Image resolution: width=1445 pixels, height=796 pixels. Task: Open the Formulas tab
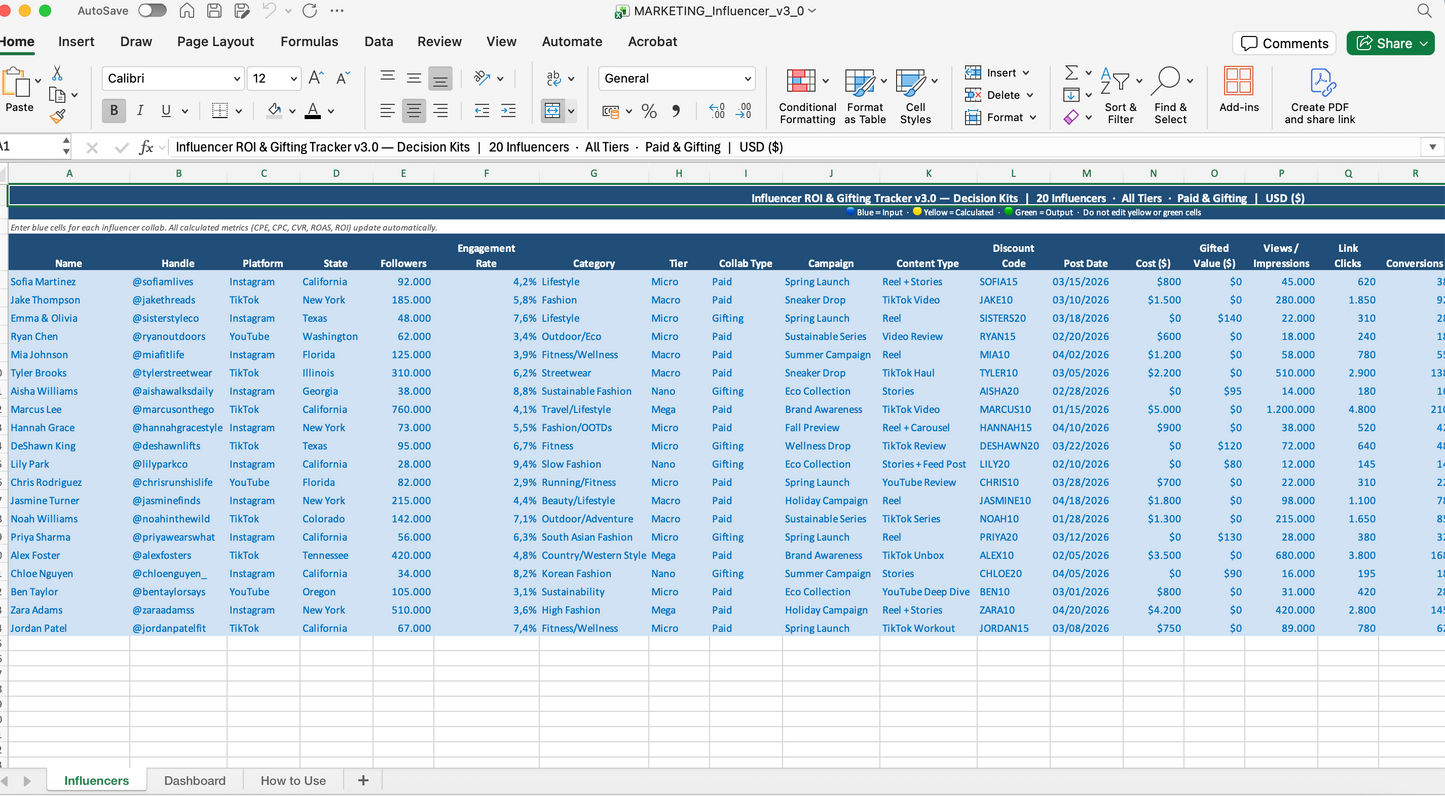pos(309,42)
